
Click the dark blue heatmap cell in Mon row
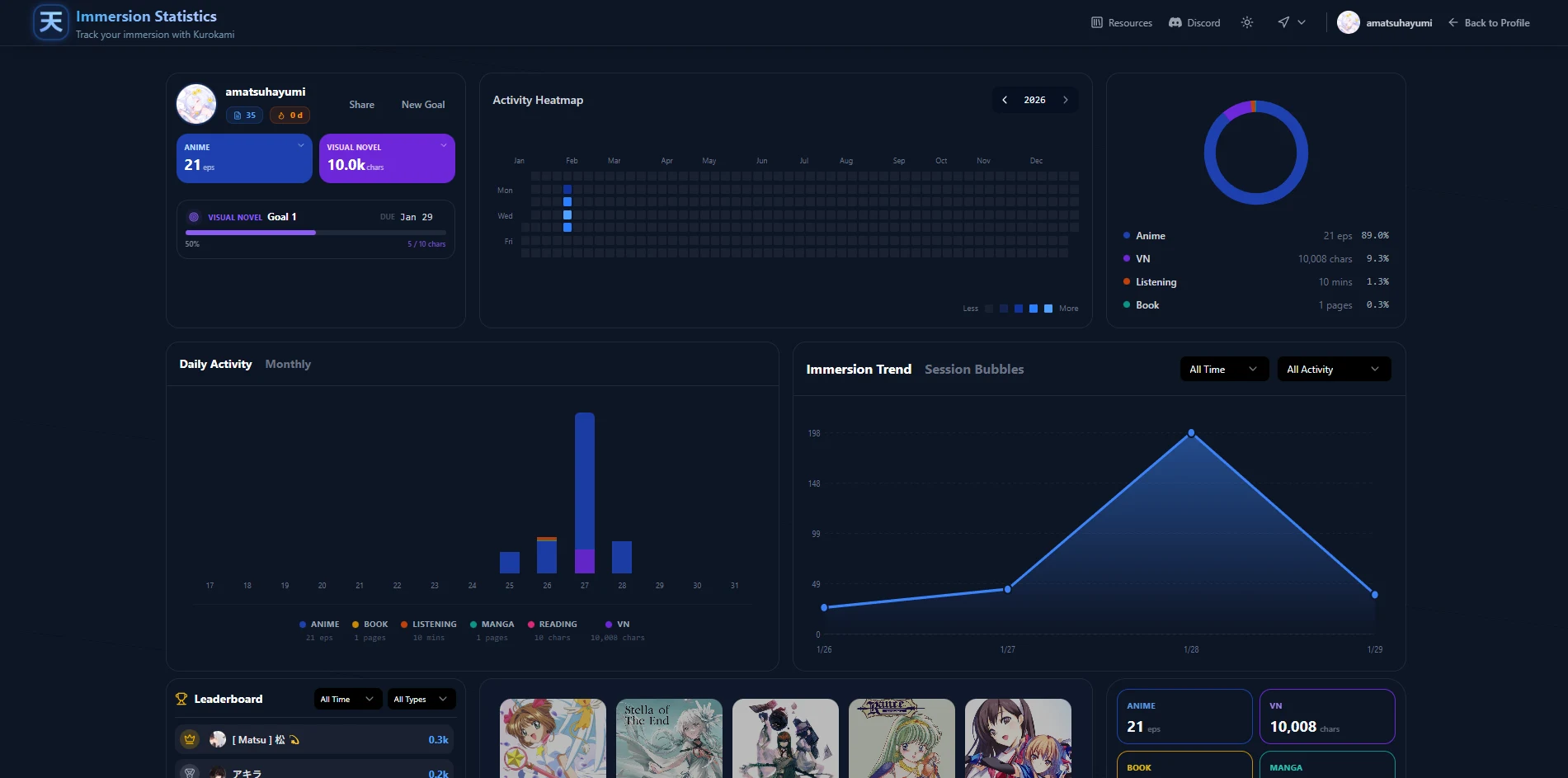point(567,189)
